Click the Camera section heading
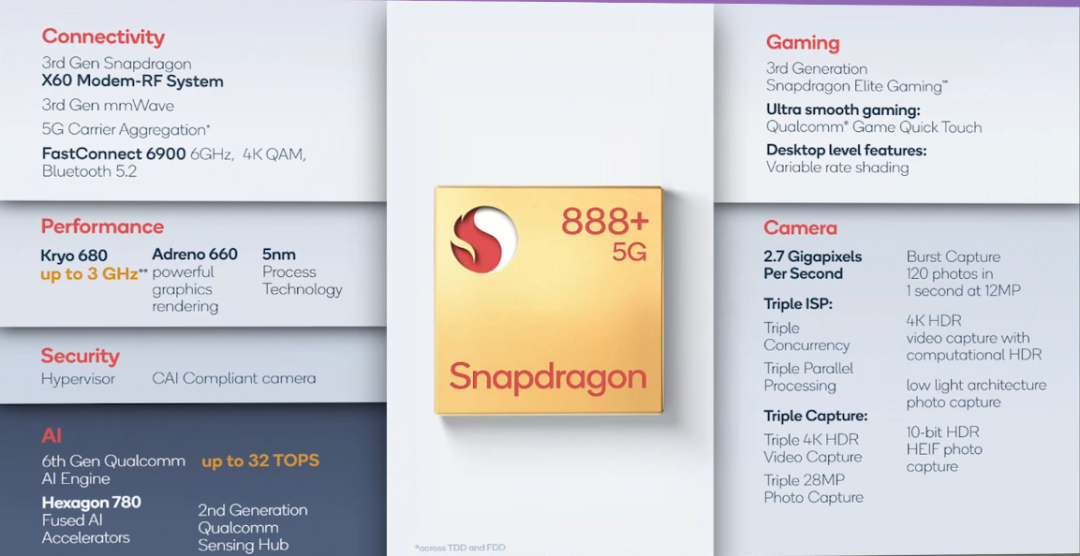1080x556 pixels. (800, 228)
